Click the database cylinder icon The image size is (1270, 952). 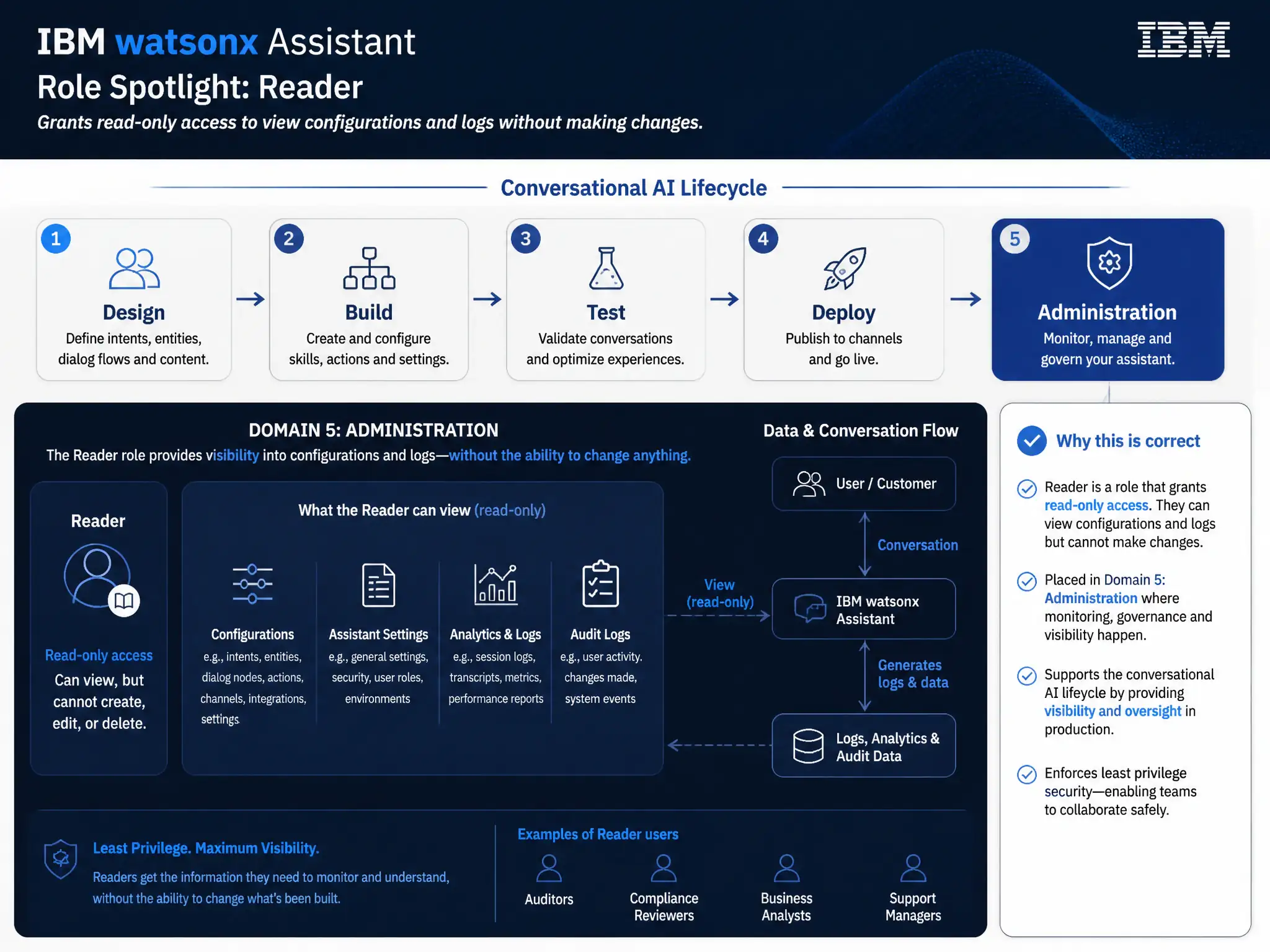click(x=809, y=746)
